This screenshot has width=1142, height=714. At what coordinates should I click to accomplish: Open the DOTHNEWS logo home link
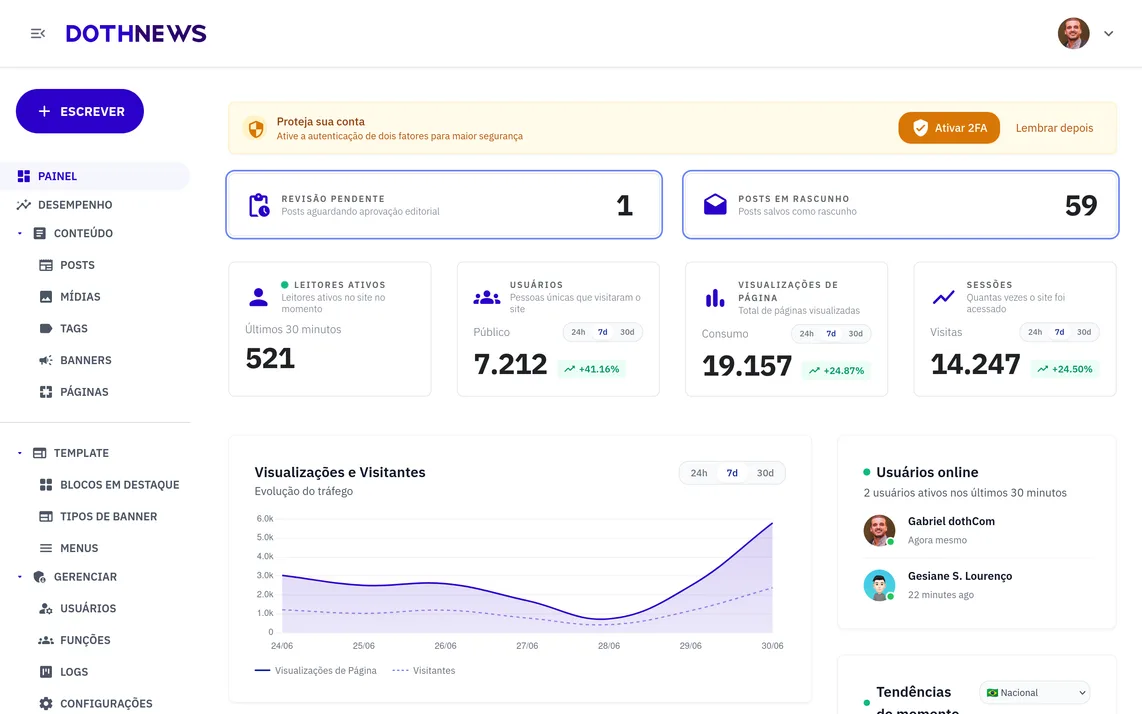coord(136,34)
